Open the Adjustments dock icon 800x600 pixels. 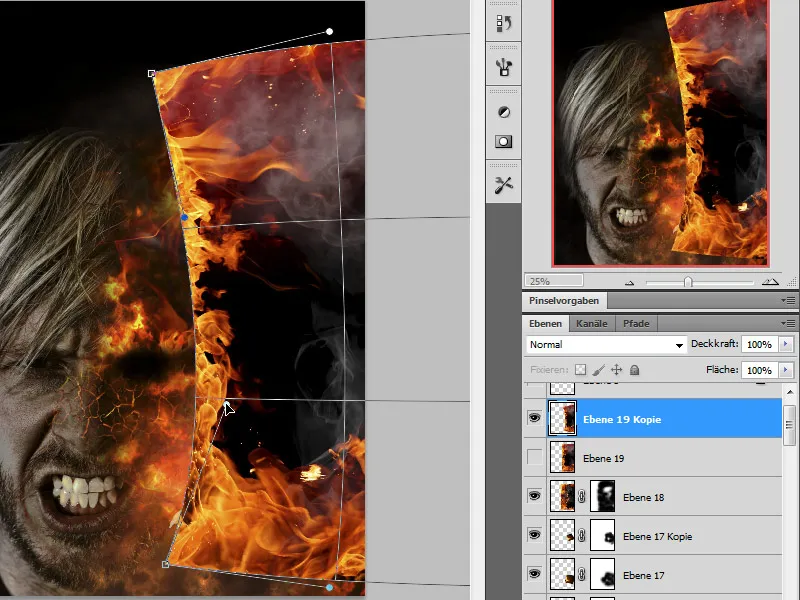pos(504,112)
